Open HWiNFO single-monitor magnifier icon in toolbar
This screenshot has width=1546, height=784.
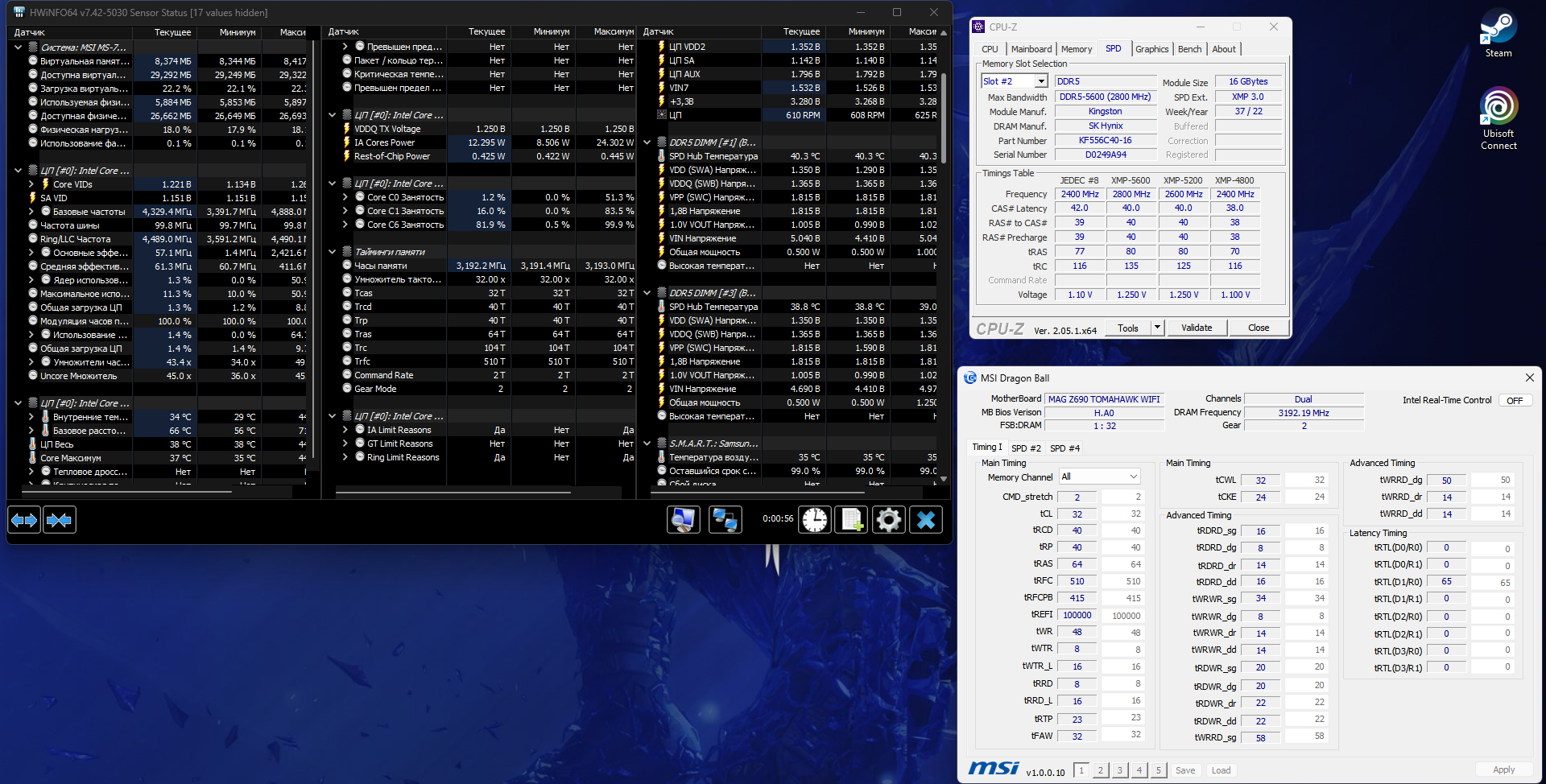(683, 520)
